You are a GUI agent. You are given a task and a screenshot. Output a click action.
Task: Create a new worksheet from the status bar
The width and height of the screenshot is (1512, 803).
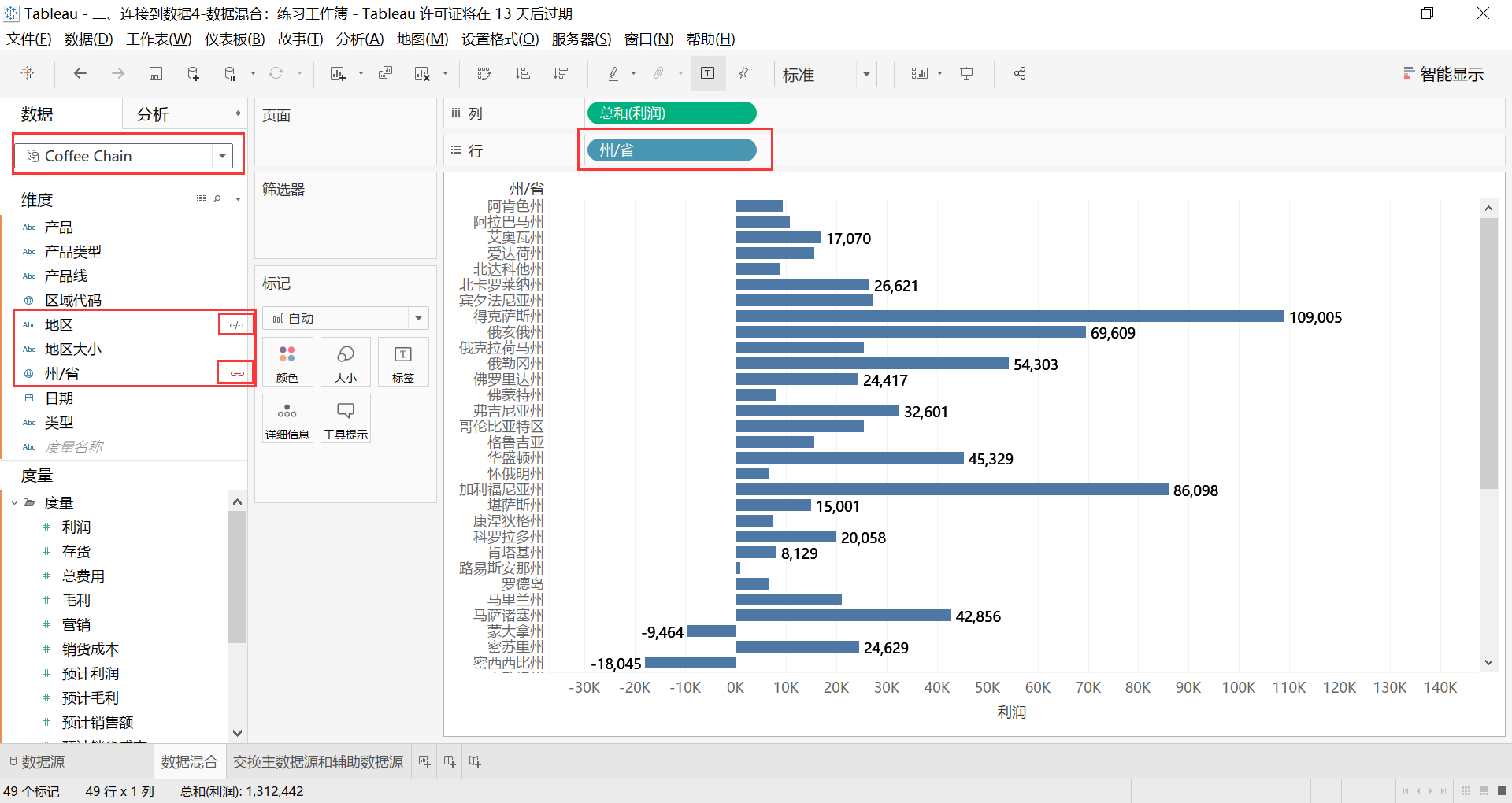[x=424, y=761]
